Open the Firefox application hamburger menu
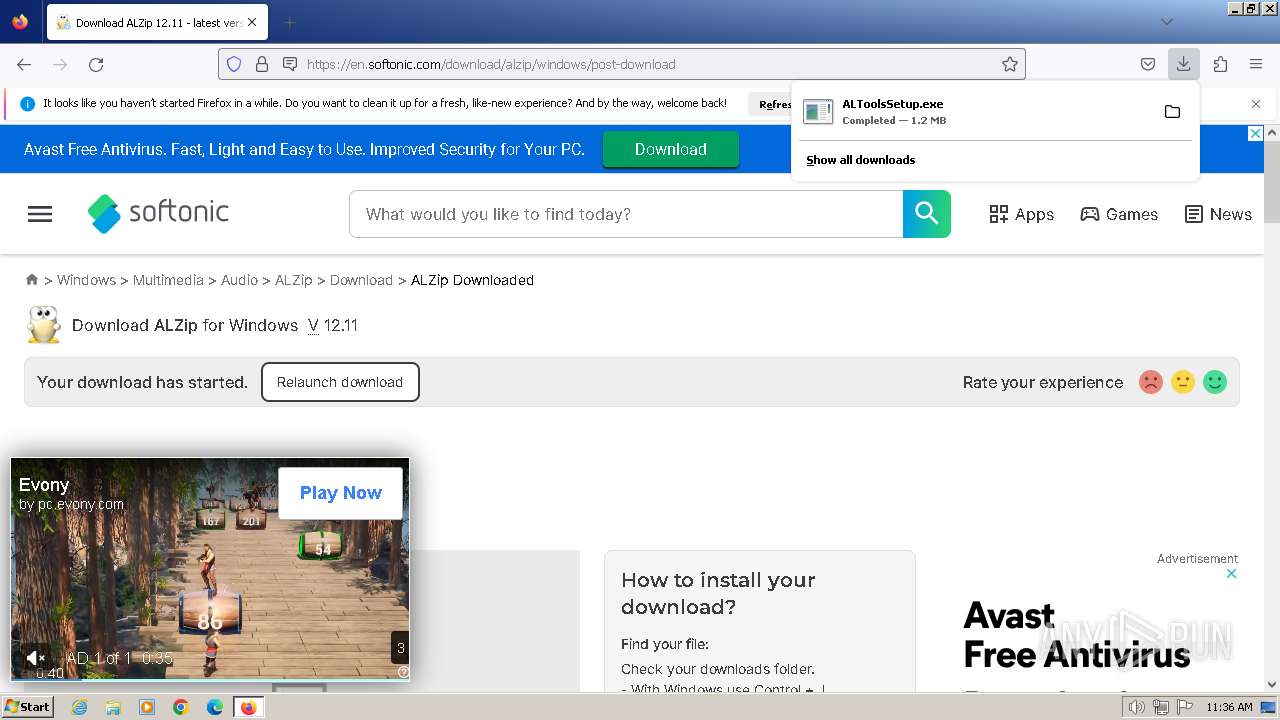Viewport: 1280px width, 720px height. click(1256, 64)
